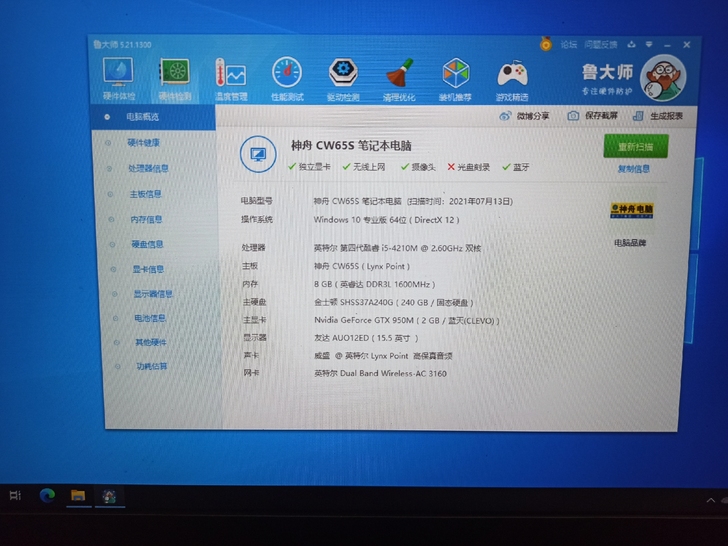The height and width of the screenshot is (546, 728).
Task: Open 内存信息 sidebar item
Action: (146, 219)
